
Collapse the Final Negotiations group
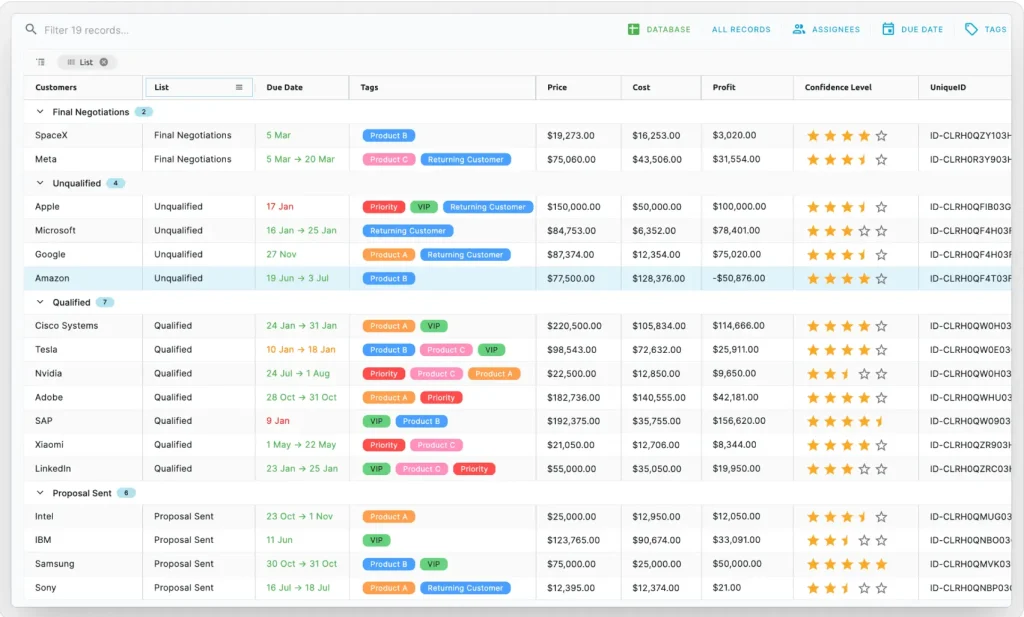pyautogui.click(x=40, y=112)
